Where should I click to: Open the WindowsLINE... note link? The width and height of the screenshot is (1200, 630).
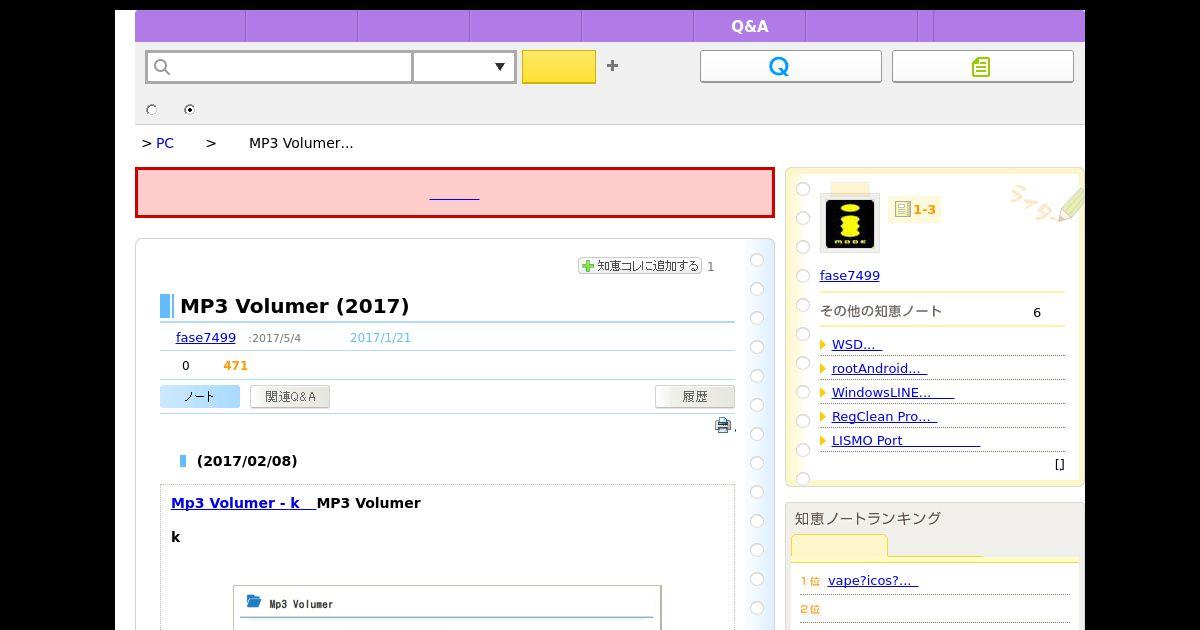tap(893, 392)
